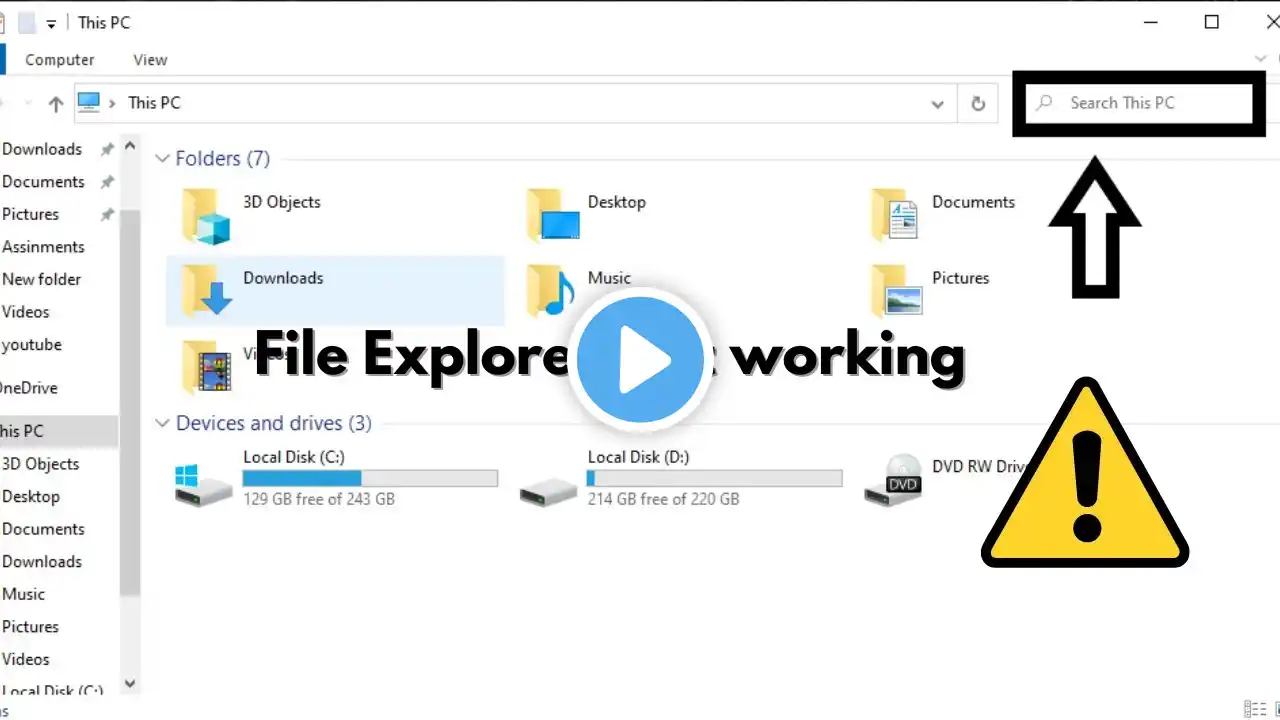
Task: Focus the Search This PC field
Action: 1140,103
